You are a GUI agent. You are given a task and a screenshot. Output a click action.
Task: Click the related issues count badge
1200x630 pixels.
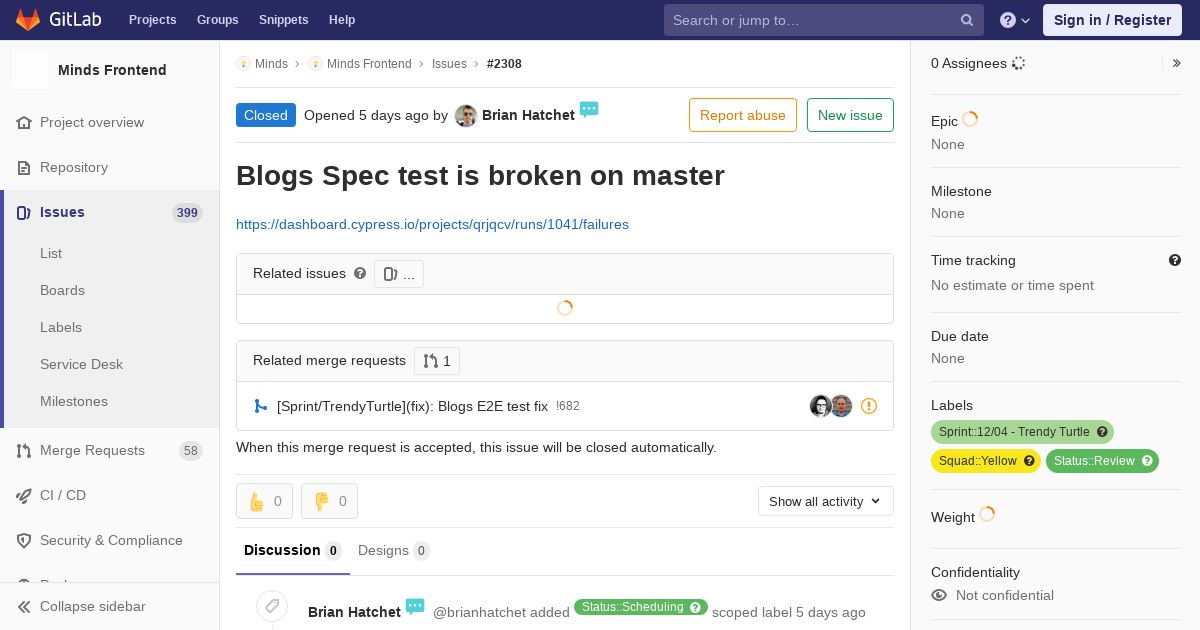coord(399,274)
